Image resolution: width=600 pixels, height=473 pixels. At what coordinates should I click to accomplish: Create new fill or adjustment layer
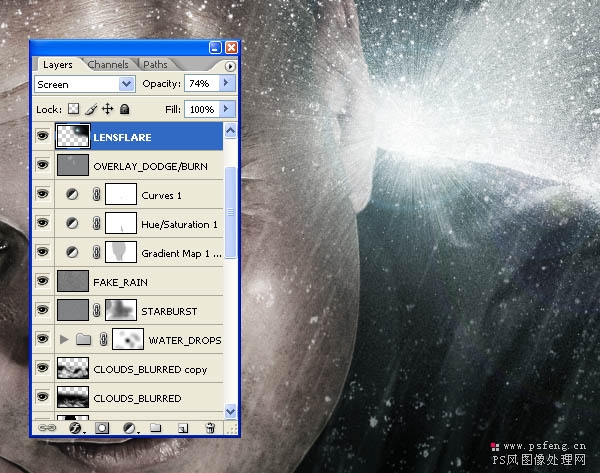pyautogui.click(x=130, y=428)
